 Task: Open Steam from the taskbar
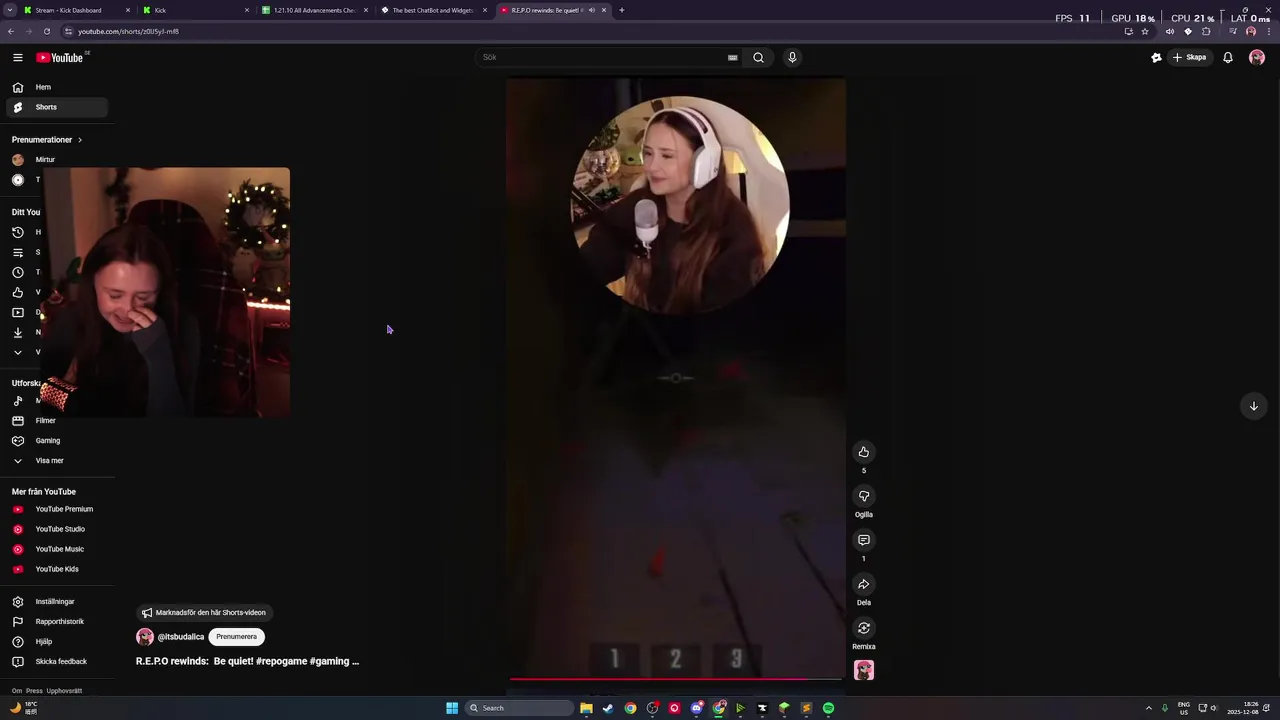(608, 708)
